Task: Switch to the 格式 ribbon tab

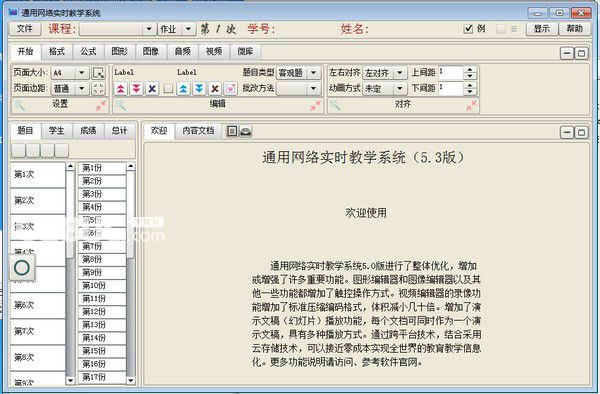Action: (57, 52)
